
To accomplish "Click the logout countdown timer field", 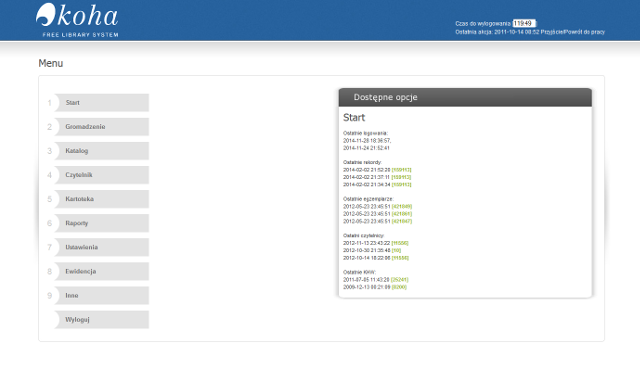I will click(x=524, y=23).
